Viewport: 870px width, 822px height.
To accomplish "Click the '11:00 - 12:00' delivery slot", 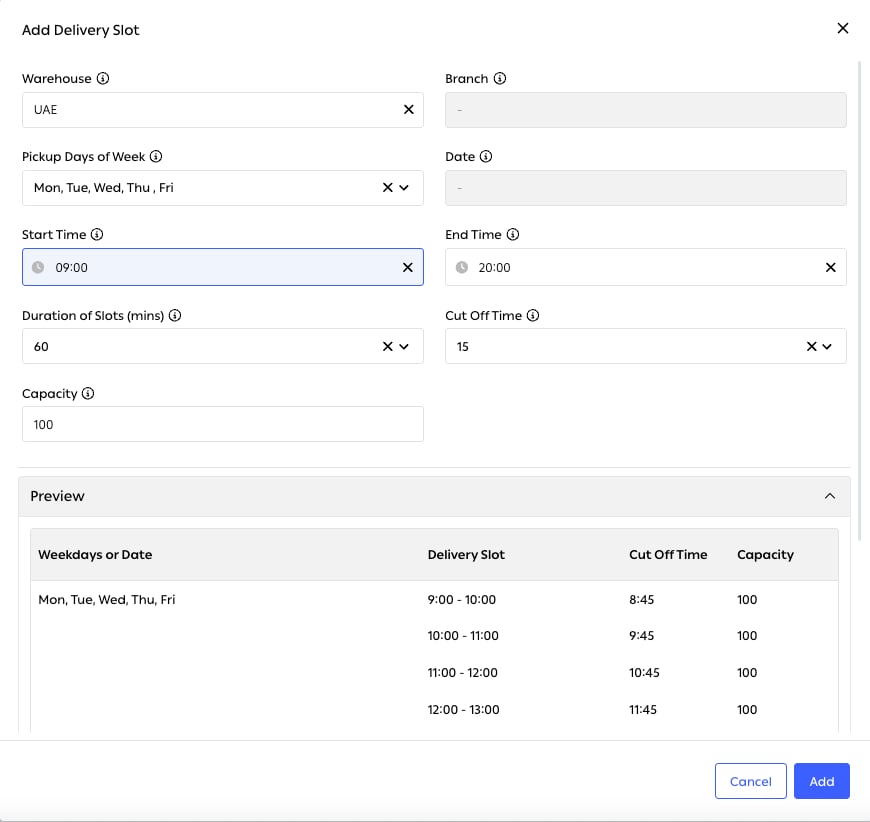I will tap(462, 672).
